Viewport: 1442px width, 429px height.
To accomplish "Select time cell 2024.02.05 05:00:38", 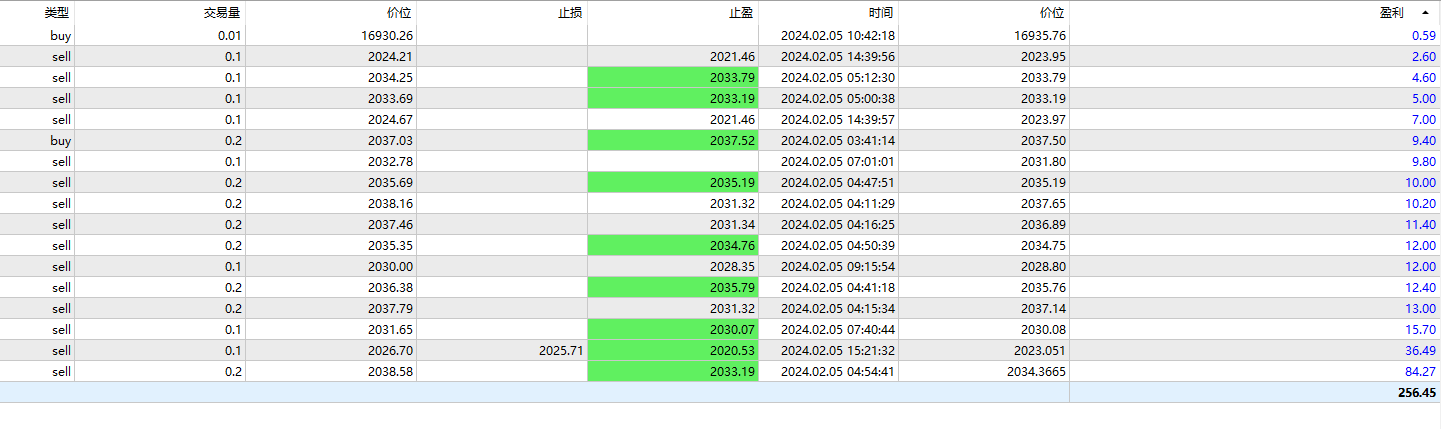I will pyautogui.click(x=837, y=98).
